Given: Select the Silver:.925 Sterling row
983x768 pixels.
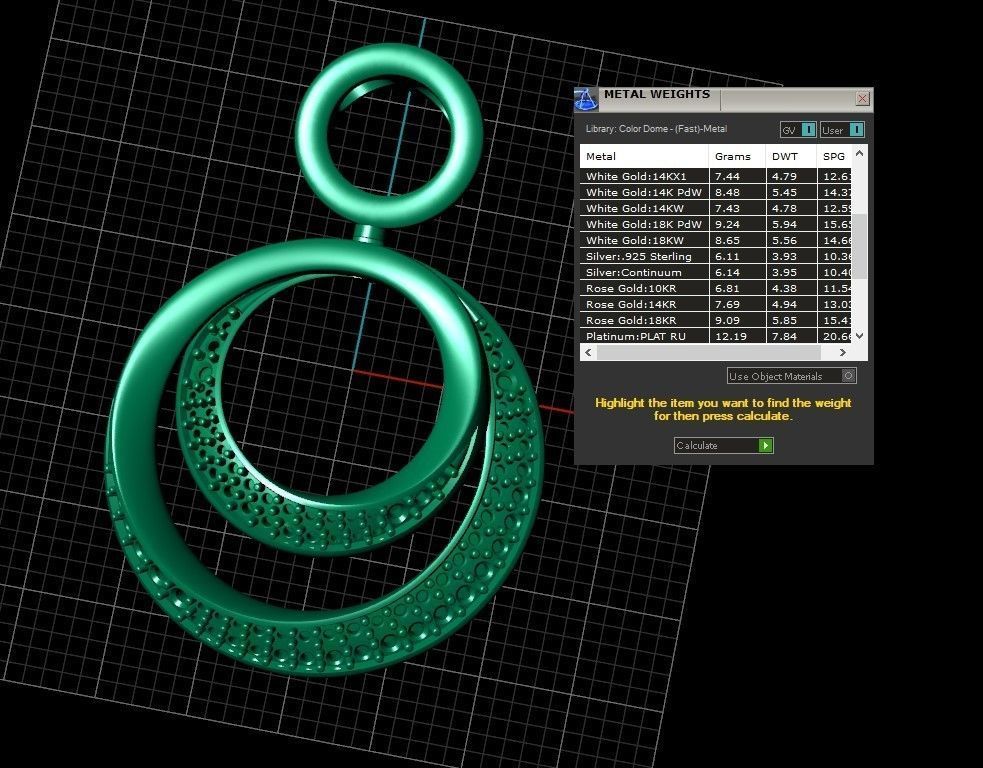Looking at the screenshot, I should tap(716, 256).
